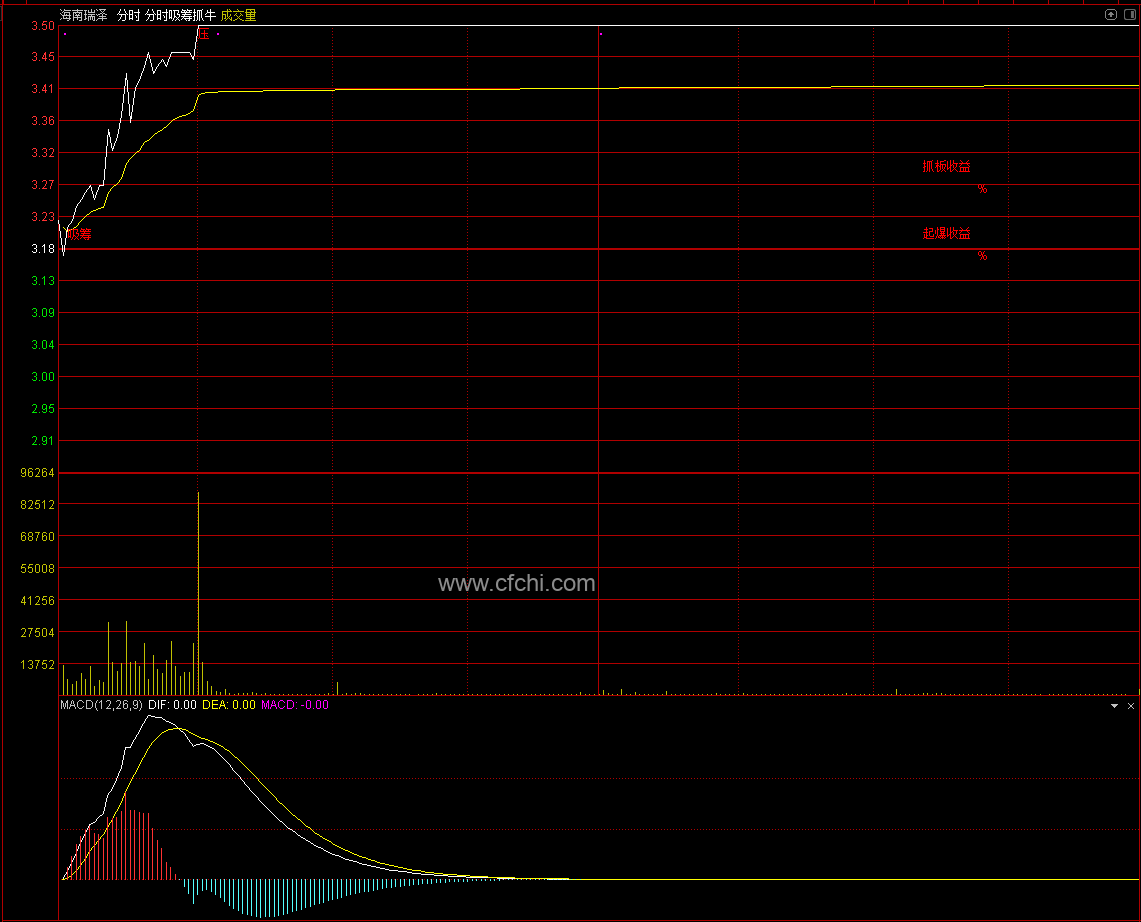
Task: Select the stock name 海南瑞泽
Action: (x=84, y=15)
